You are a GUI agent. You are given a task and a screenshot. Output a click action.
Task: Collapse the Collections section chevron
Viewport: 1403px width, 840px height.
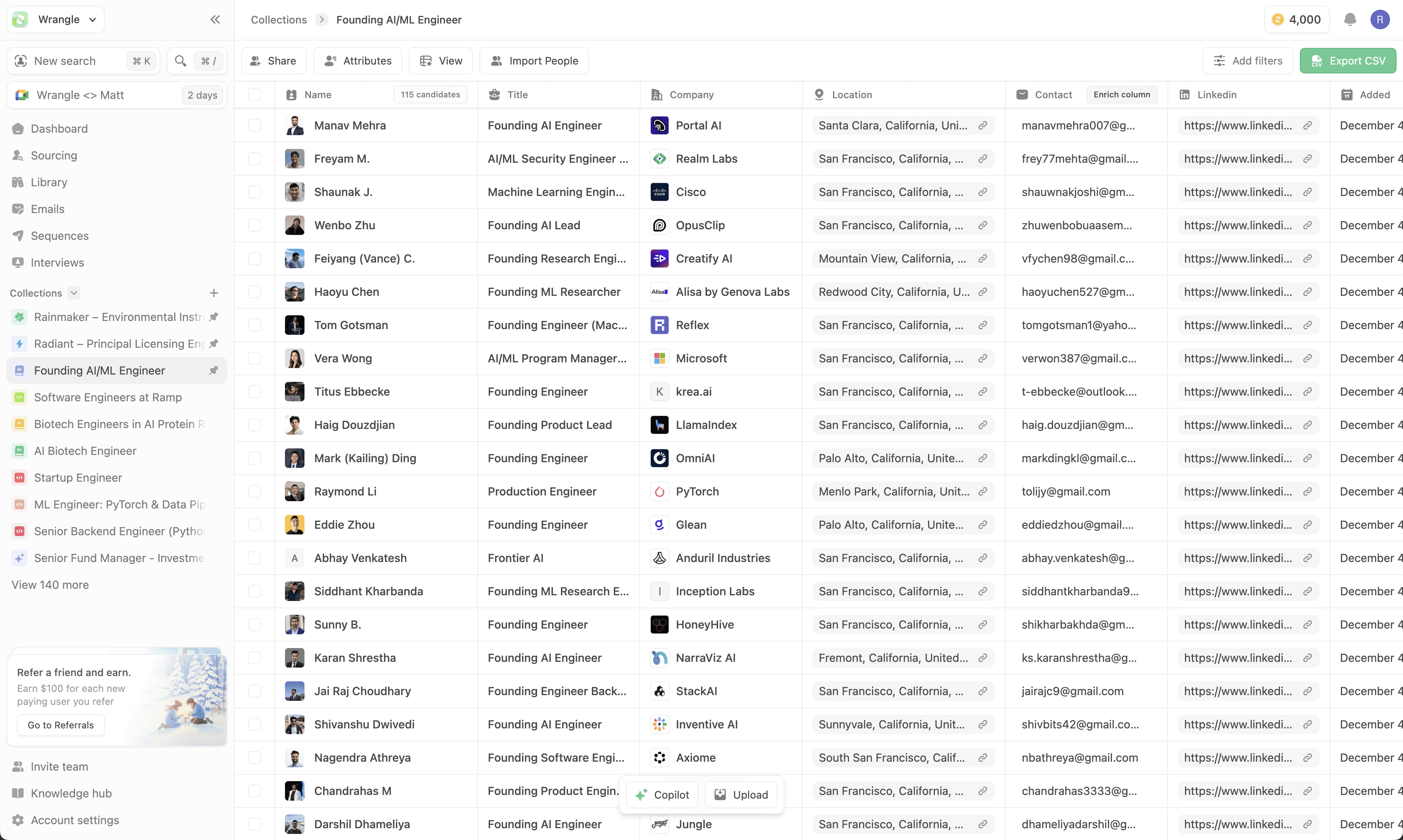pos(73,293)
